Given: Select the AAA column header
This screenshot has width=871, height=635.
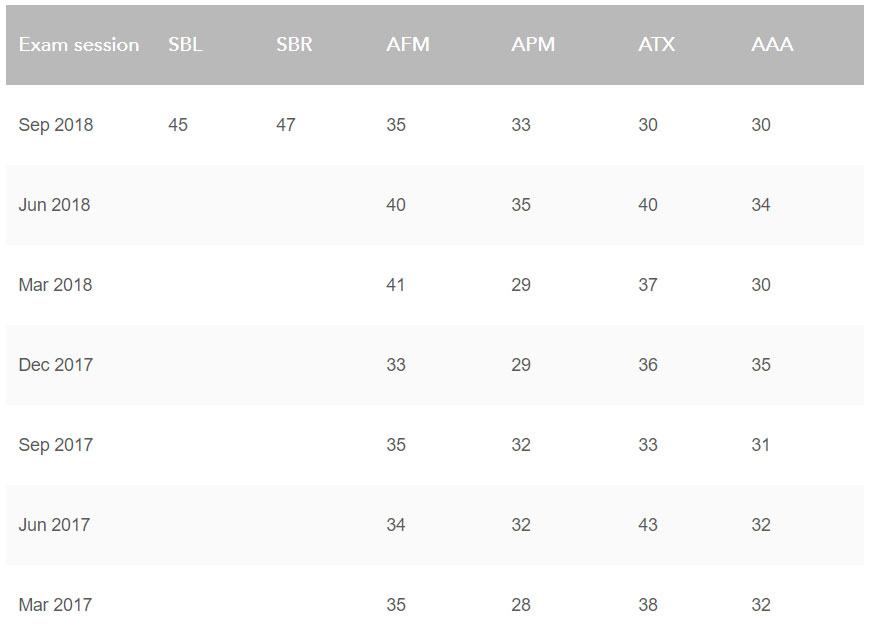Looking at the screenshot, I should point(773,44).
